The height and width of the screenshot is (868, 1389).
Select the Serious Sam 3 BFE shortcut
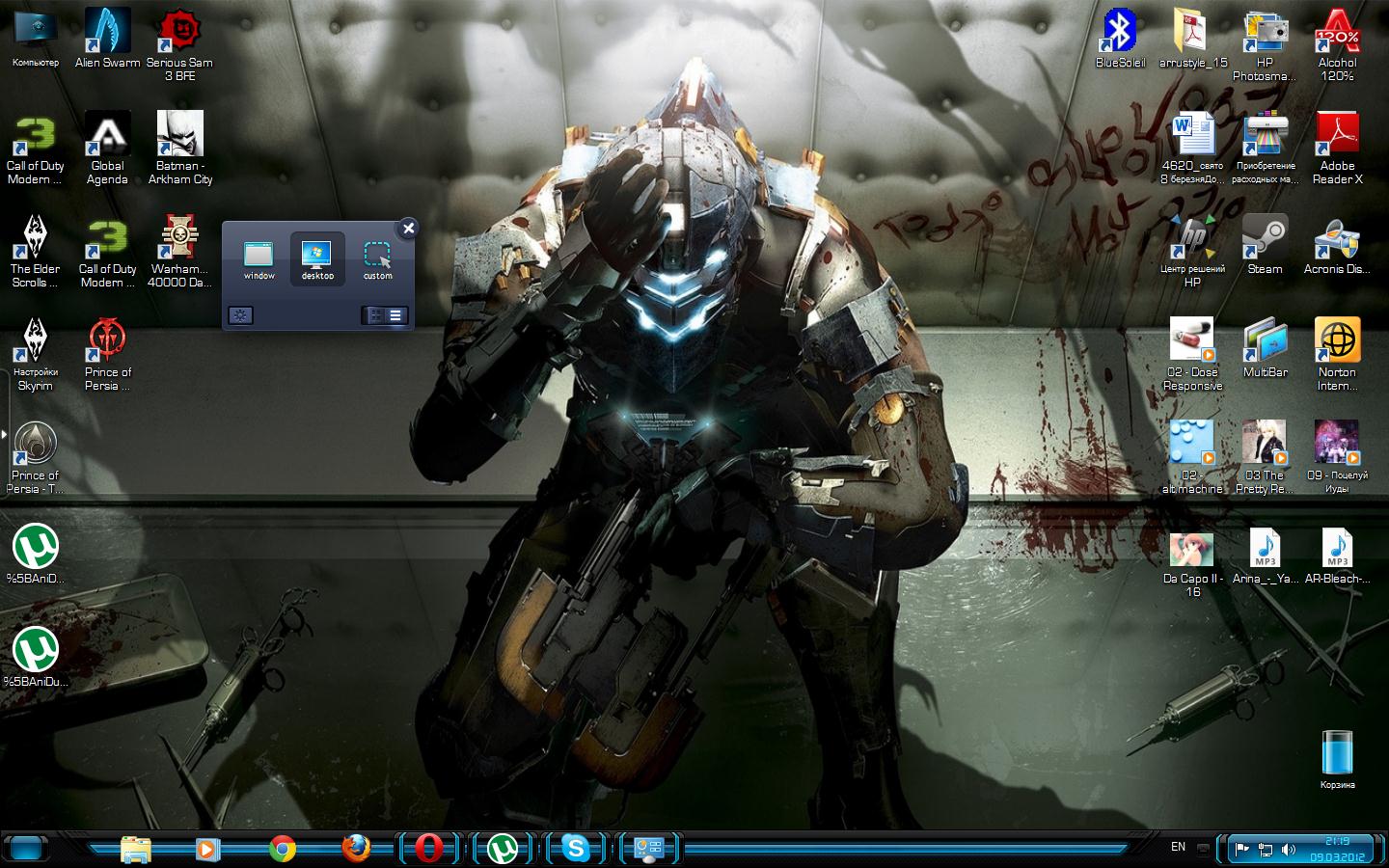point(179,44)
